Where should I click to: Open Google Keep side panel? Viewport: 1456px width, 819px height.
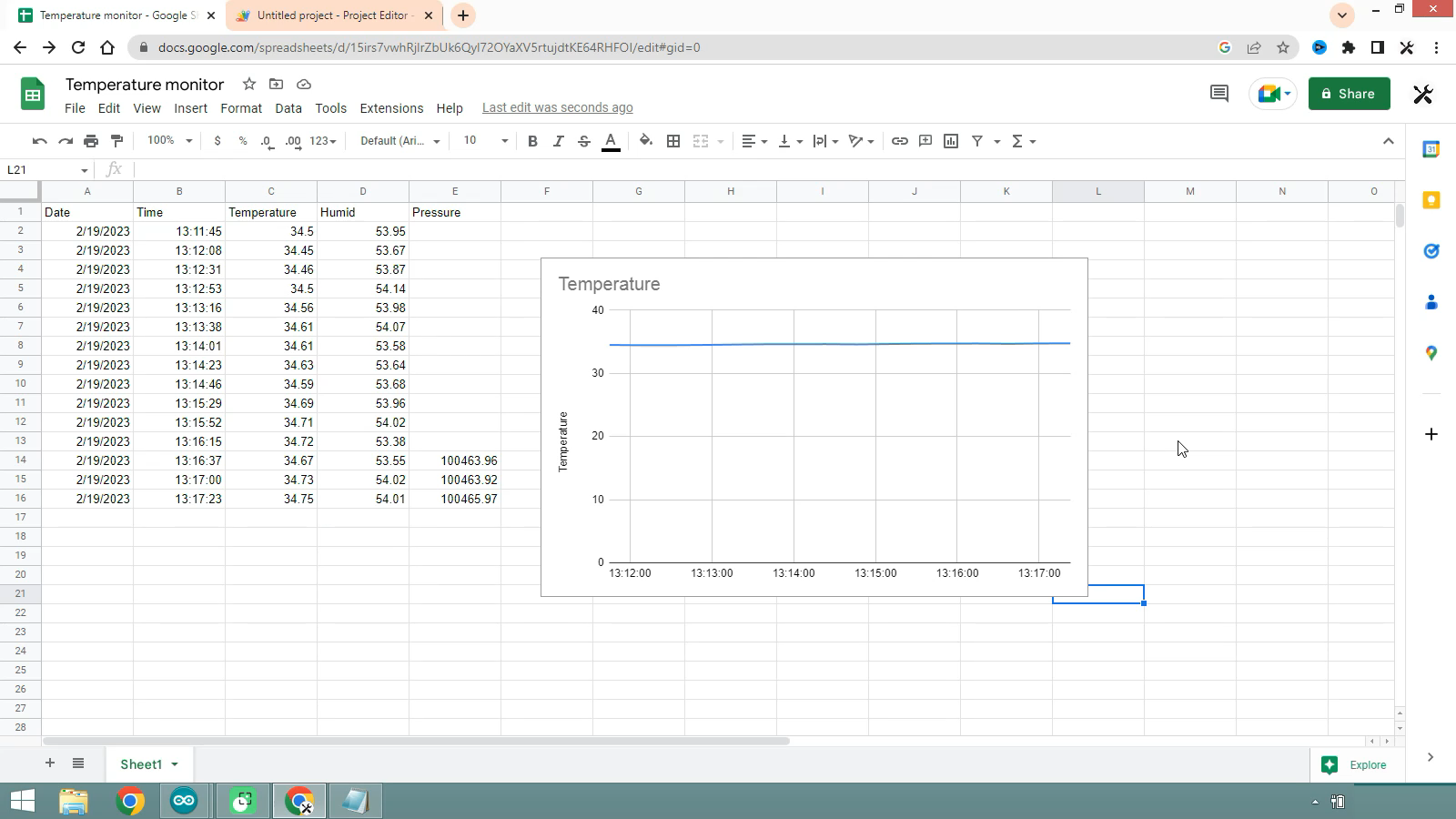pos(1431,200)
